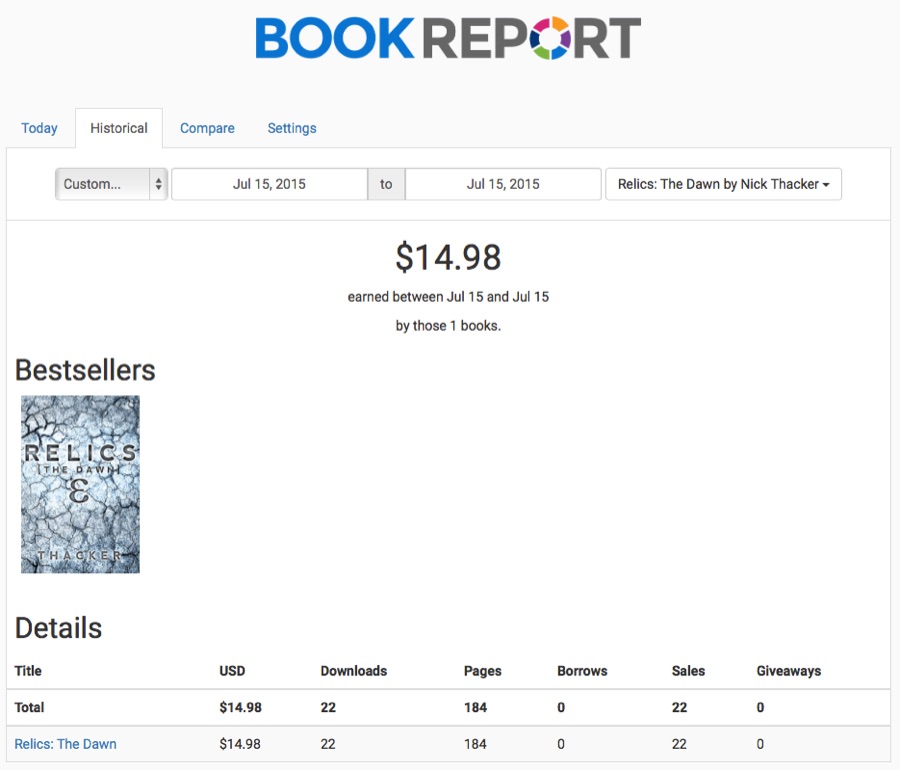Screen dimensions: 900x770
Task: Open the Relics: The Dawn link
Action: tap(65, 744)
